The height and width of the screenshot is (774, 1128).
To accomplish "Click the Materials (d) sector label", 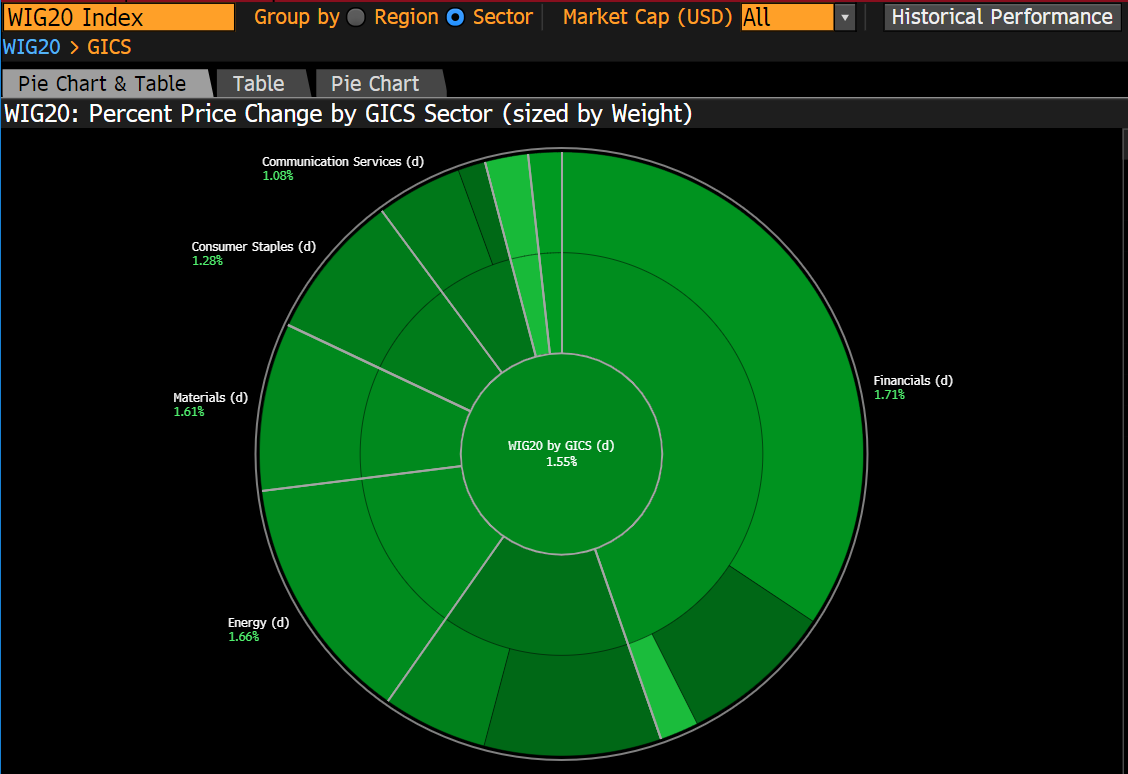I will pyautogui.click(x=210, y=398).
